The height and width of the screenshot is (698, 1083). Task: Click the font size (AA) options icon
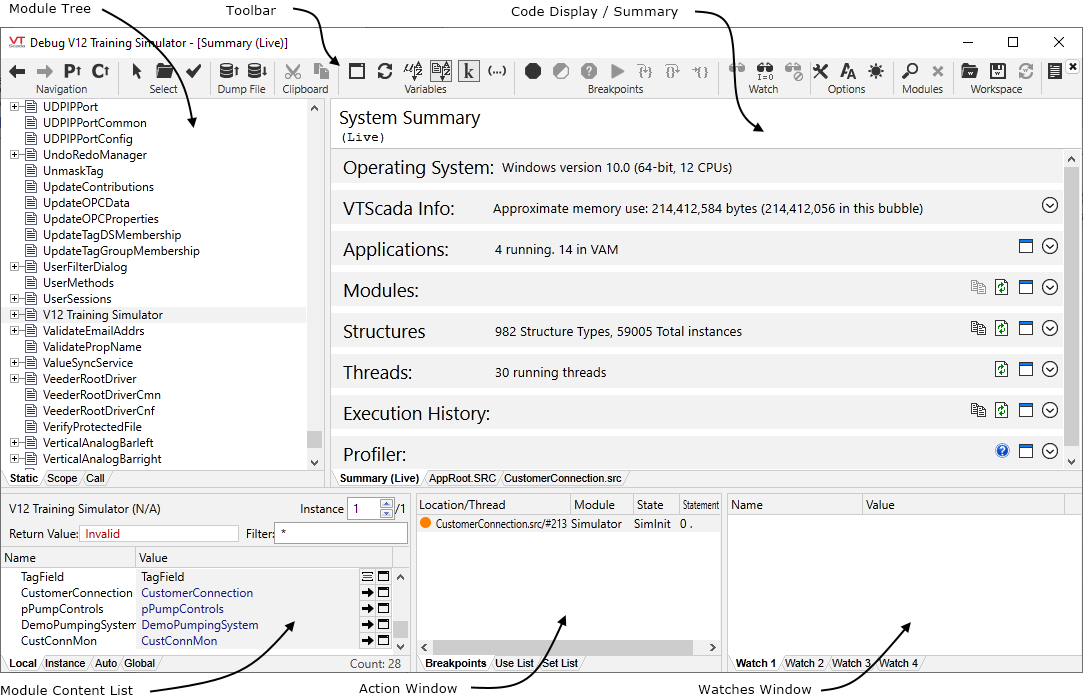coord(848,71)
